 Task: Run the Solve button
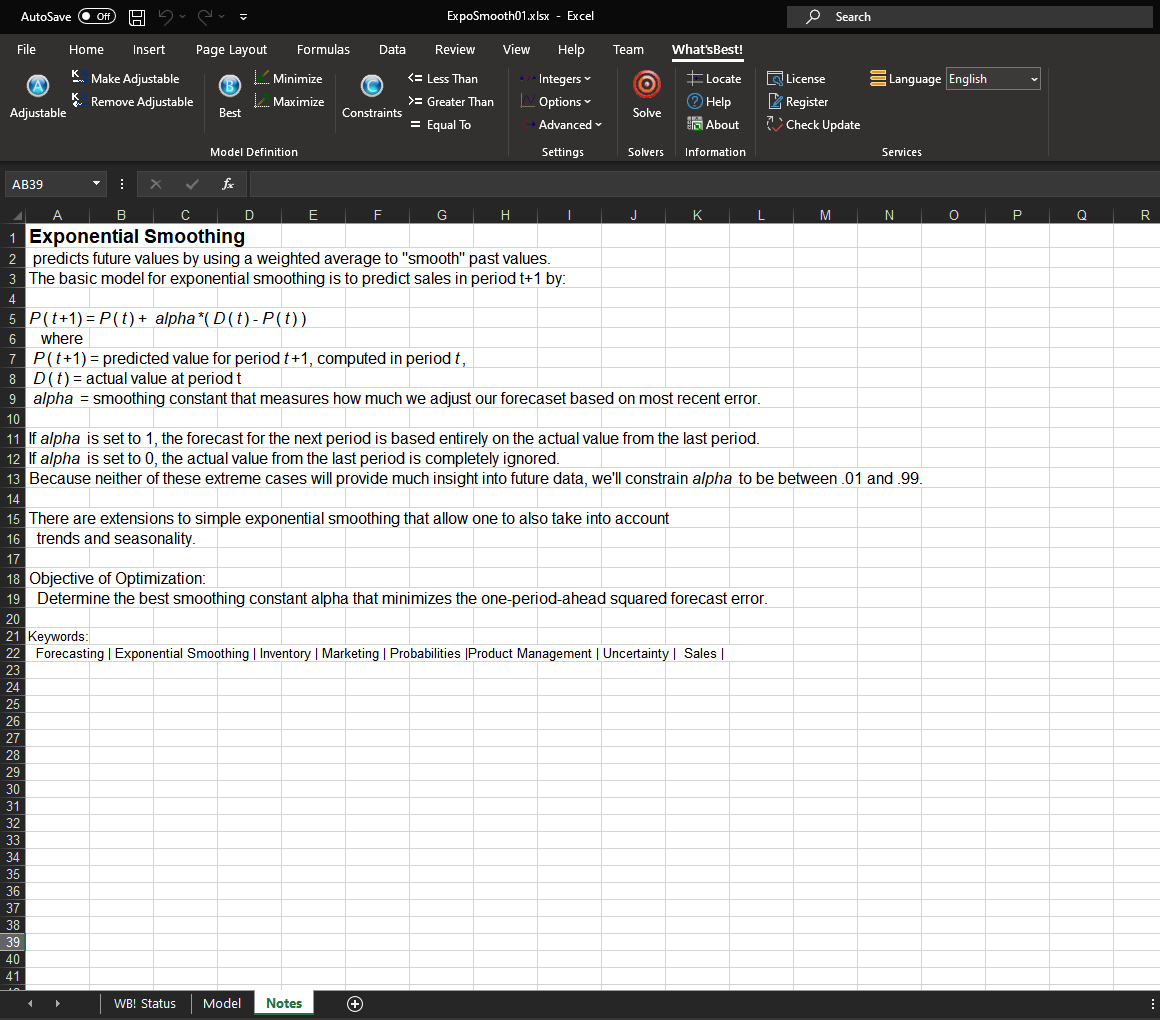647,95
